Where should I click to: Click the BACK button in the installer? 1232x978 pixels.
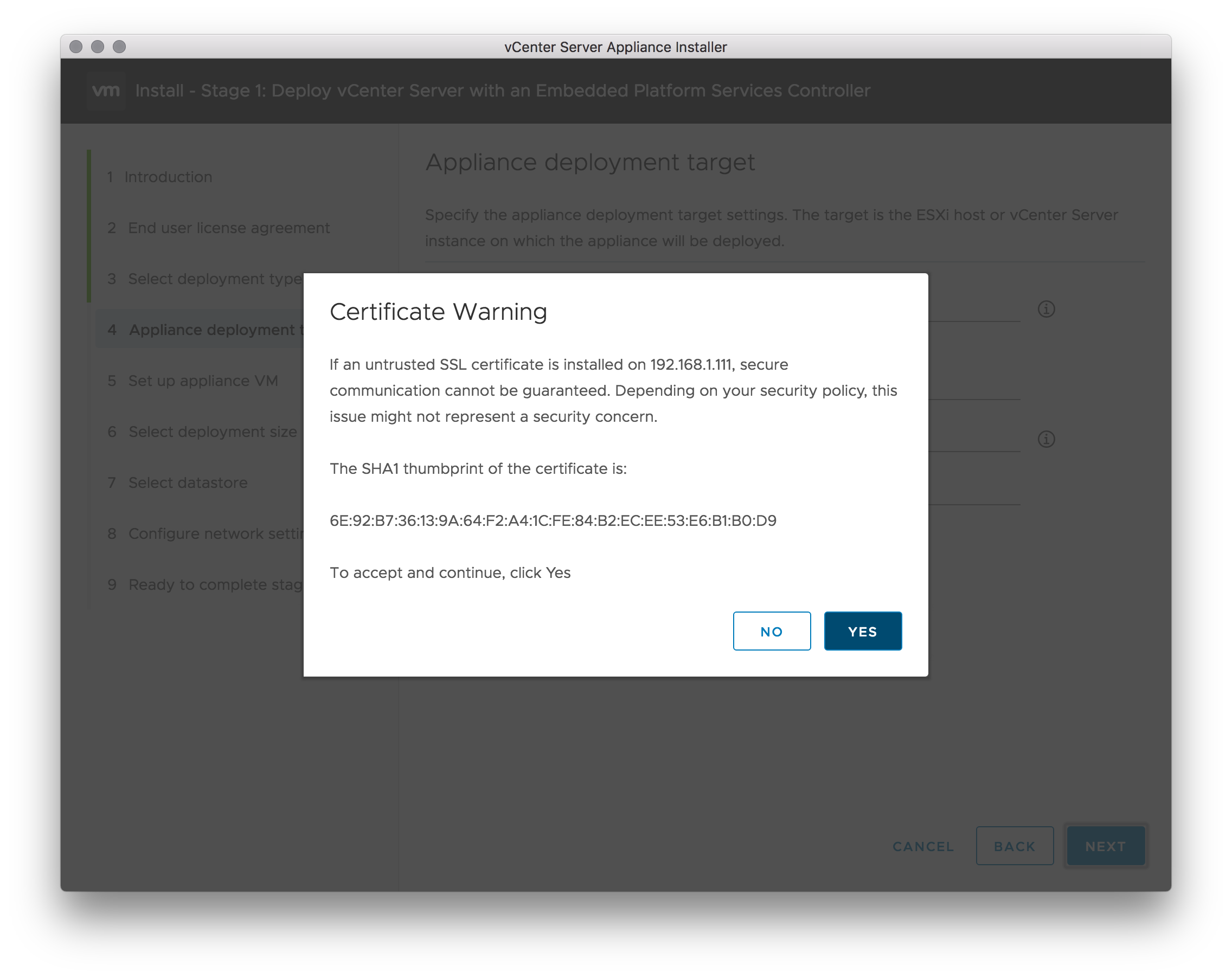tap(1015, 846)
